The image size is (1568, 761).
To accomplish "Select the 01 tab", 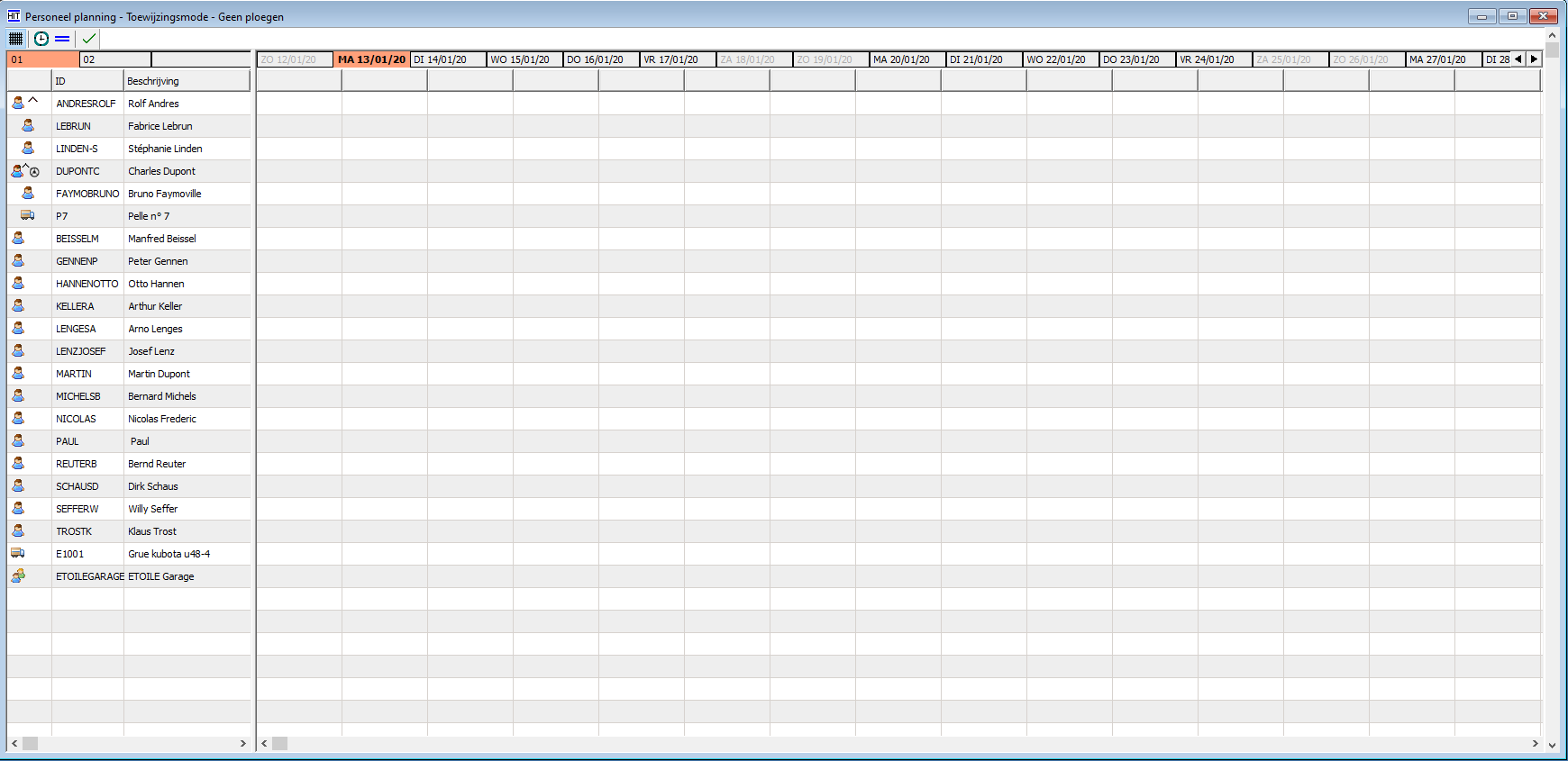I will click(x=42, y=59).
